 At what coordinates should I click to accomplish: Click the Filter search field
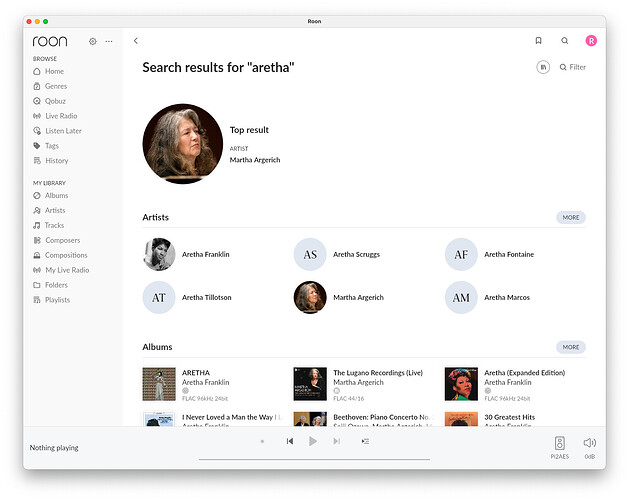click(x=573, y=67)
